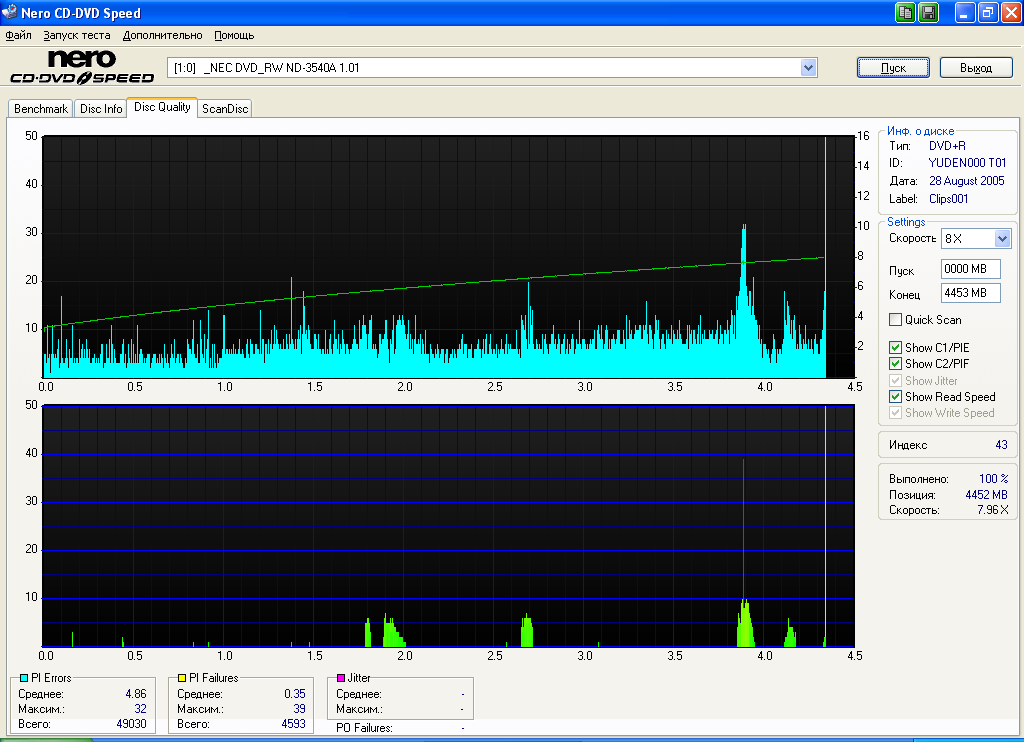1024x742 pixels.
Task: Click the Выход exit button
Action: pos(976,68)
